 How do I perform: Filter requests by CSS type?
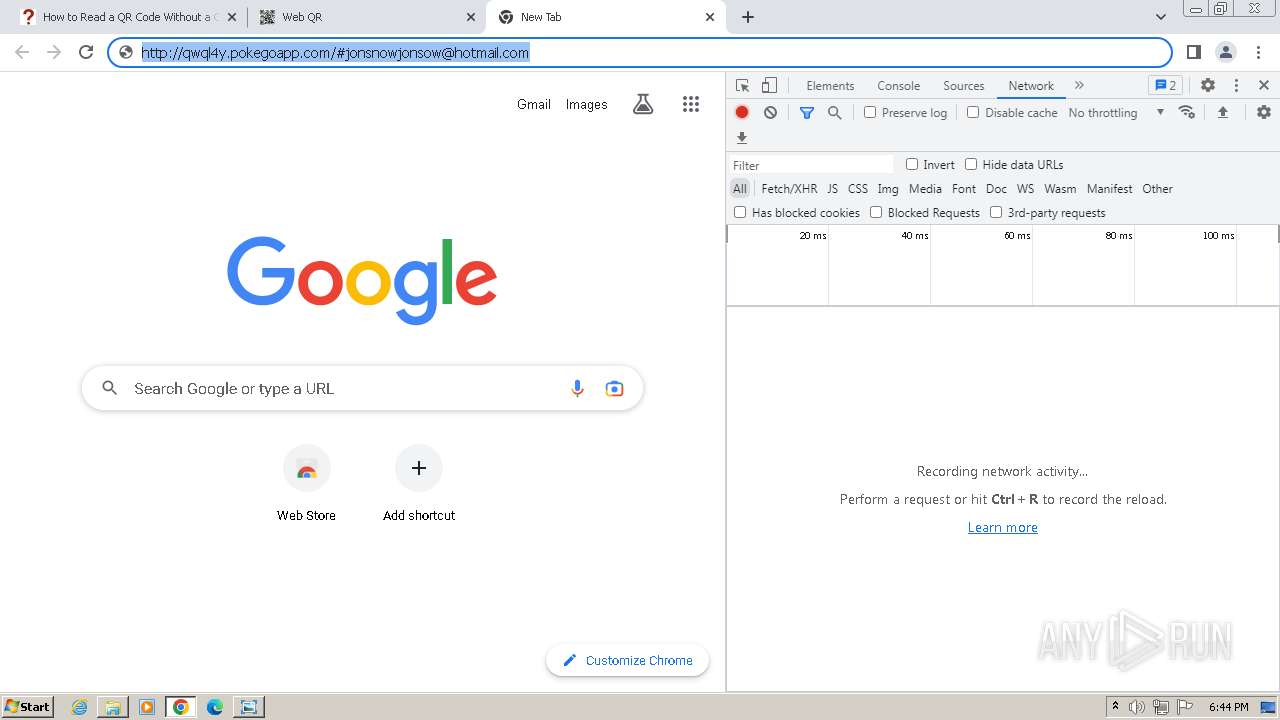tap(858, 189)
